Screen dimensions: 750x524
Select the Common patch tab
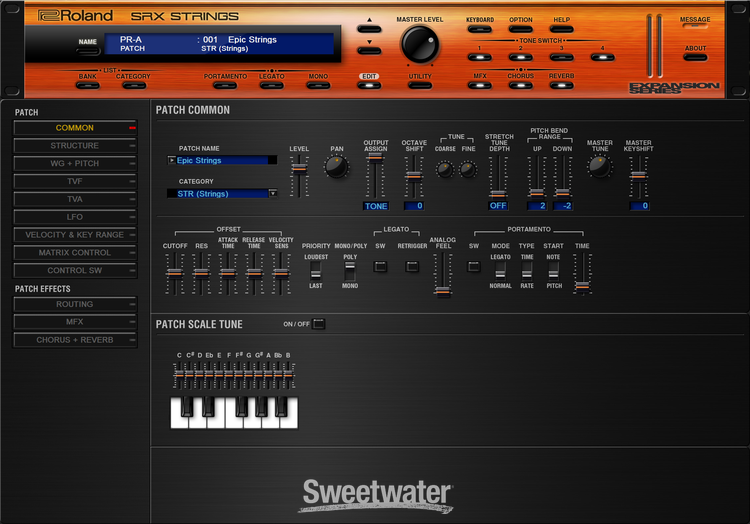click(75, 128)
